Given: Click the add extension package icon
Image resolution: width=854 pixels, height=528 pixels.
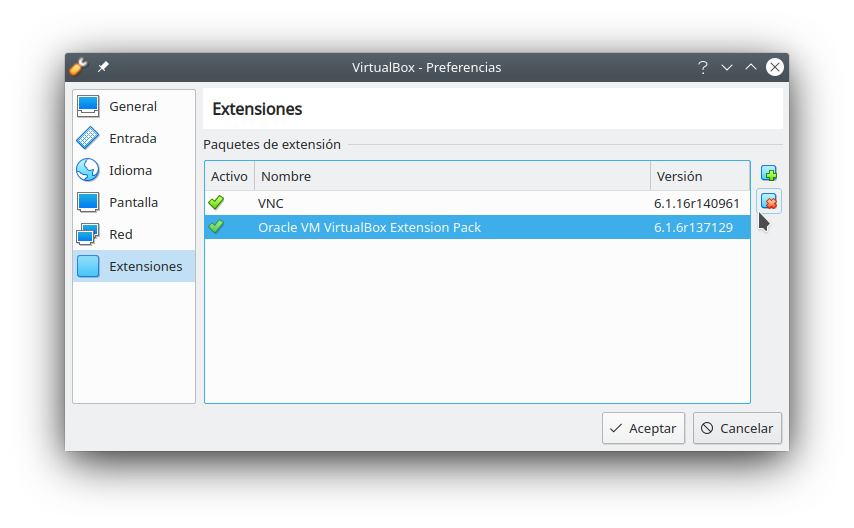Looking at the screenshot, I should 769,173.
